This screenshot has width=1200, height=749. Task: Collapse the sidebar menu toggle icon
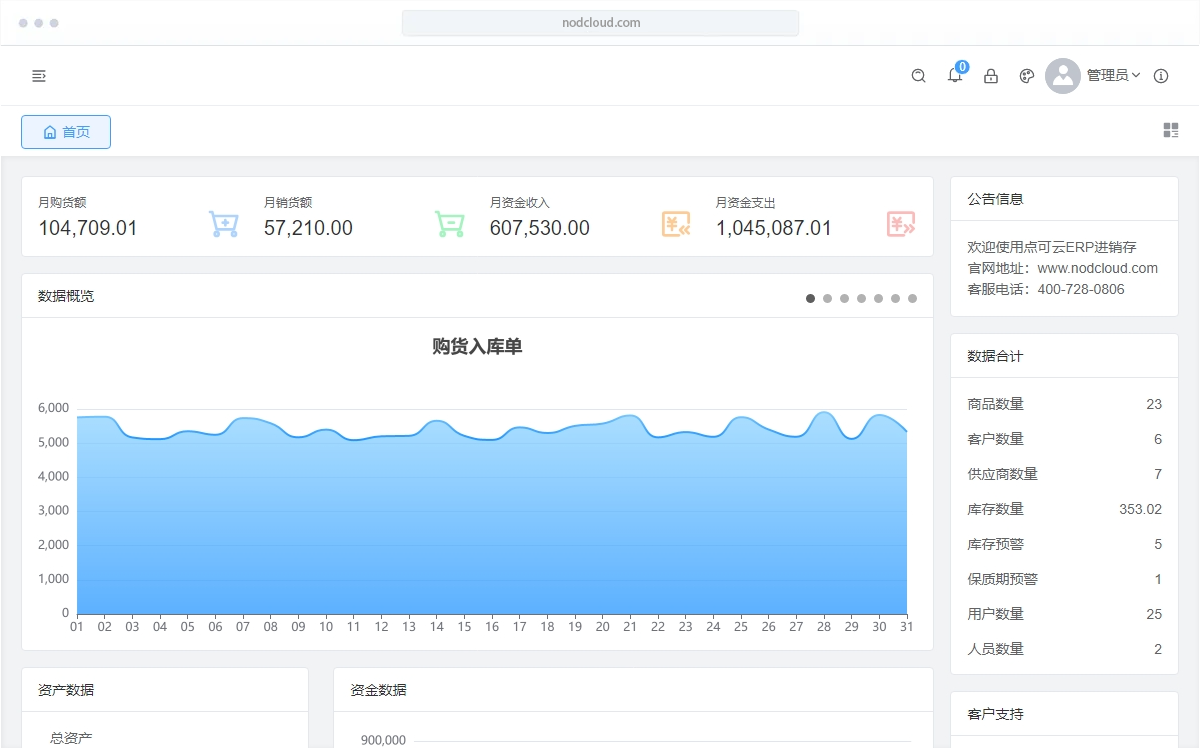point(39,76)
